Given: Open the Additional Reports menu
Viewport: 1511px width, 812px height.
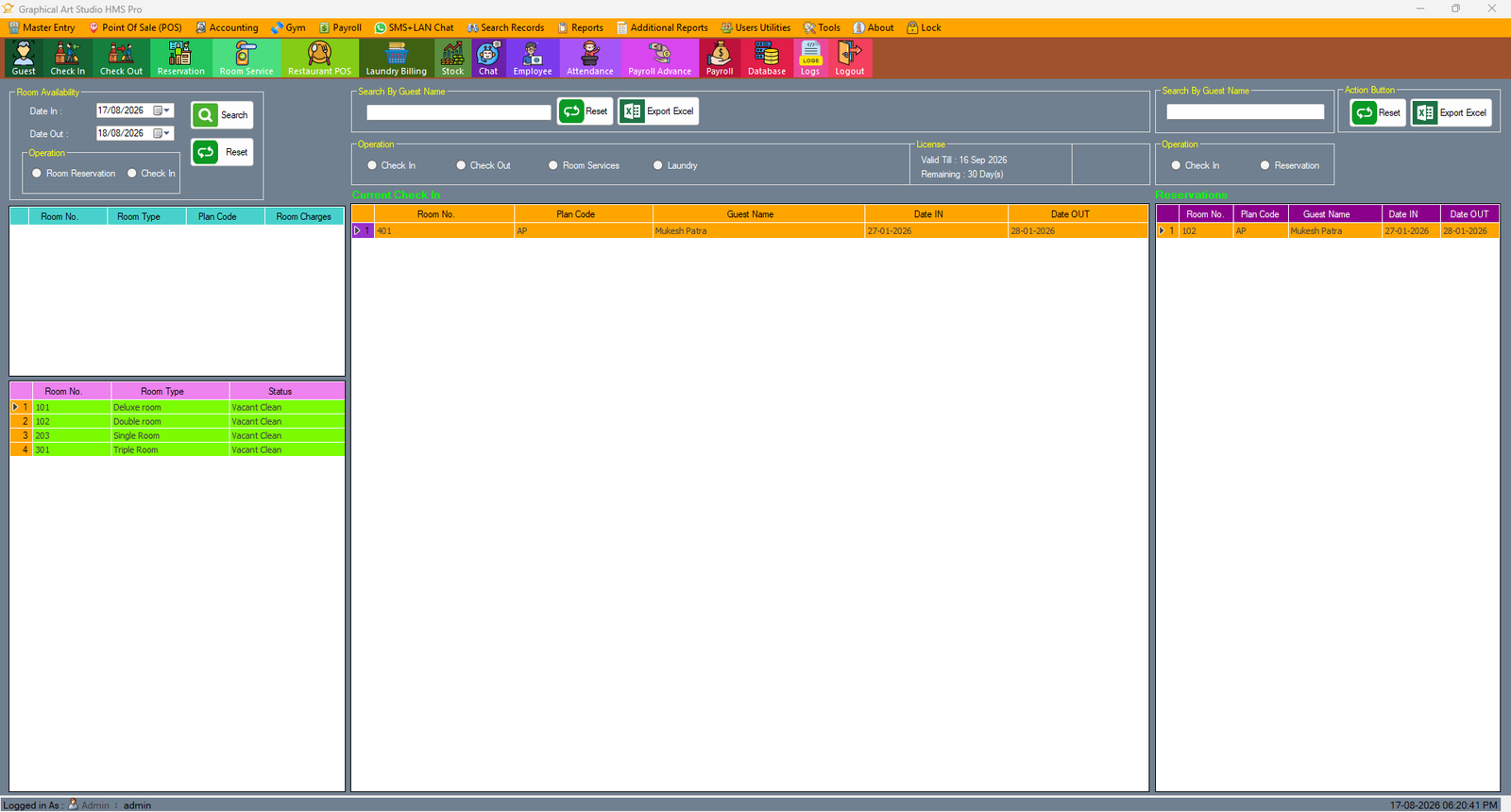Looking at the screenshot, I should [x=662, y=27].
